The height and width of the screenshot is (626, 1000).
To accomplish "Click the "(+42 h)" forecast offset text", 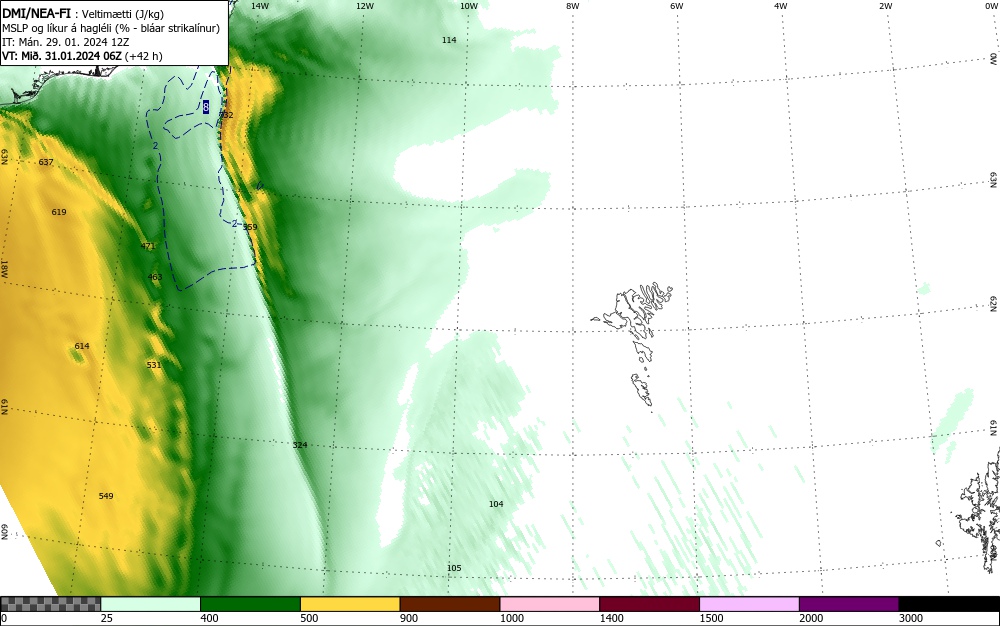I will pos(143,56).
